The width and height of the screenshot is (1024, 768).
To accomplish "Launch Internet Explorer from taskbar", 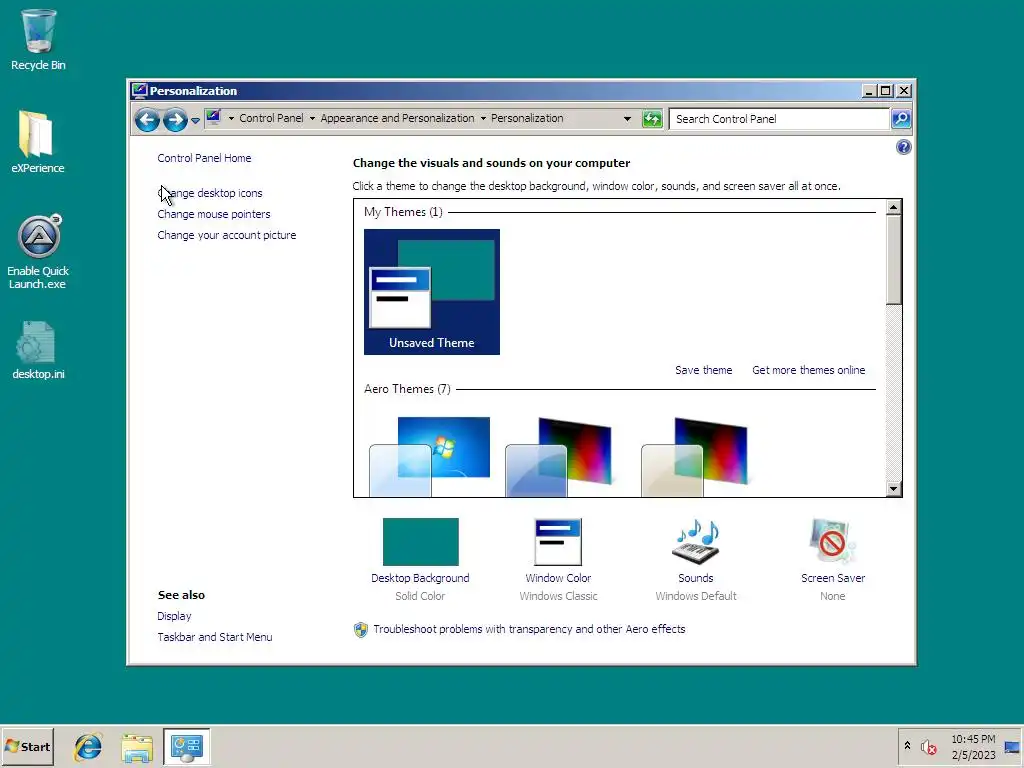I will 88,747.
